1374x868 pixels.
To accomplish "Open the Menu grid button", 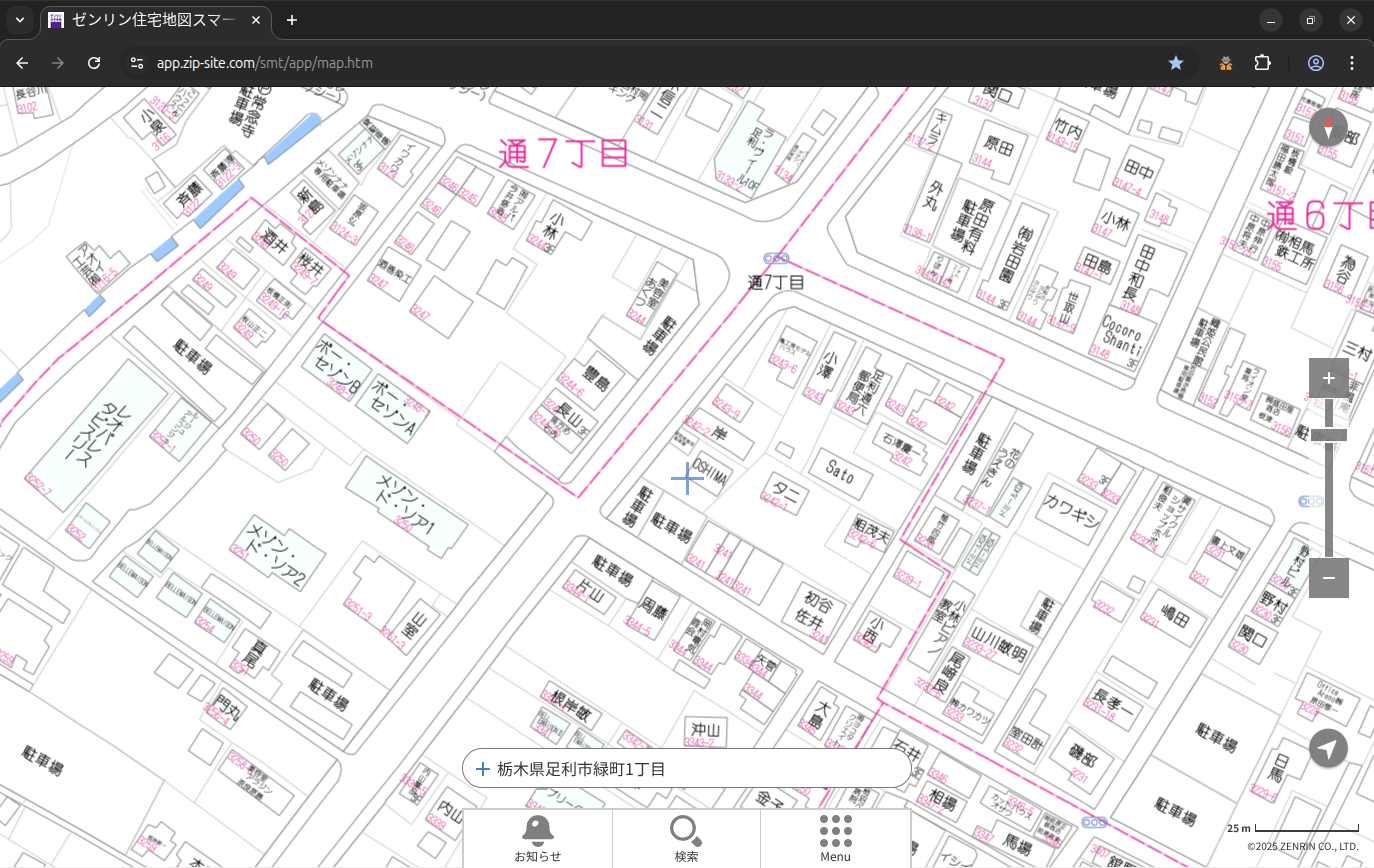I will pyautogui.click(x=835, y=838).
